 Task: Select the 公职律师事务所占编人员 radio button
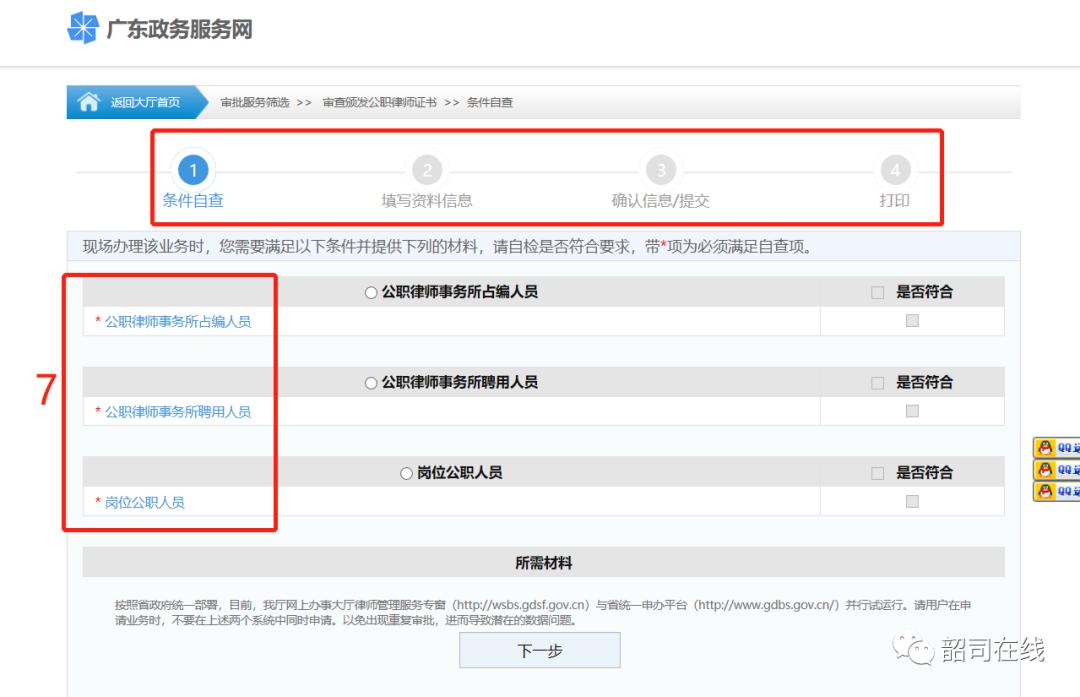tap(371, 293)
